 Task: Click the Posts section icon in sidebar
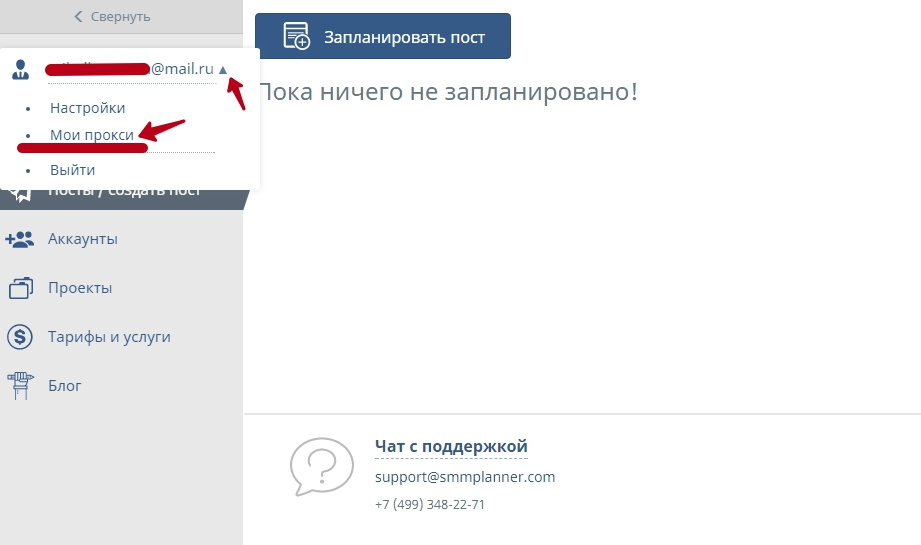coord(20,192)
